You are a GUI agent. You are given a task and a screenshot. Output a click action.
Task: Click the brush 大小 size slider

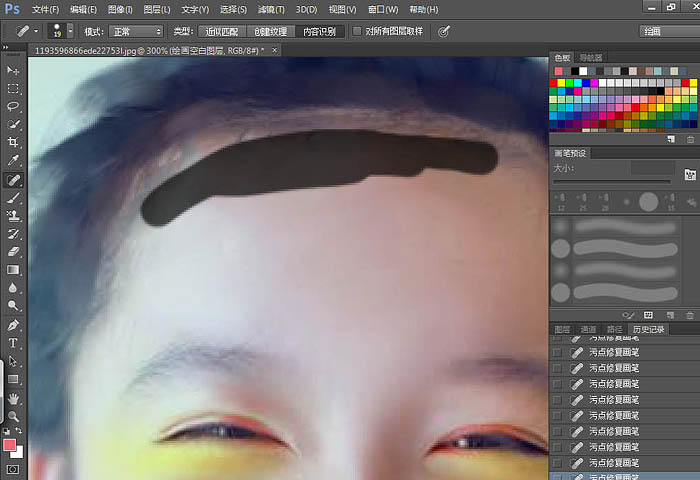(612, 182)
